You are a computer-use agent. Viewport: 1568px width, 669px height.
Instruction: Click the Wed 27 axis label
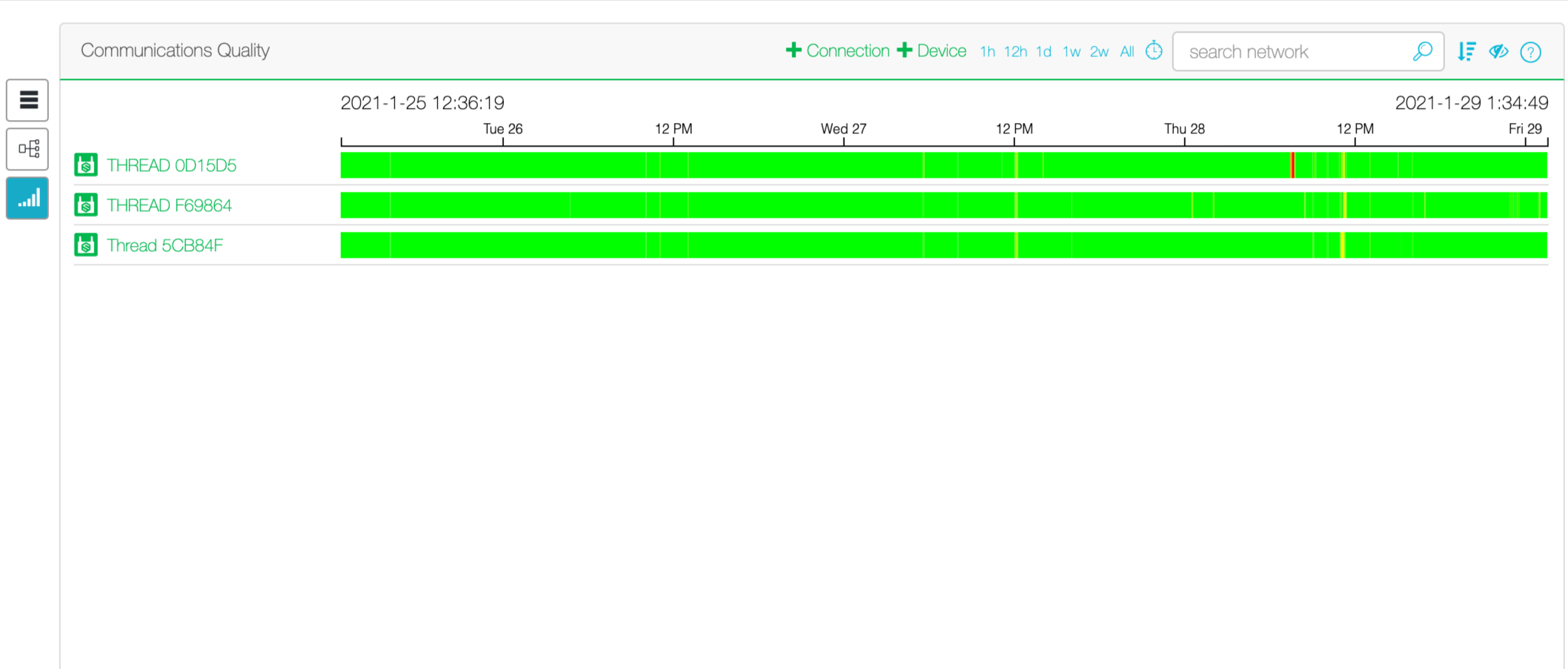pyautogui.click(x=843, y=129)
